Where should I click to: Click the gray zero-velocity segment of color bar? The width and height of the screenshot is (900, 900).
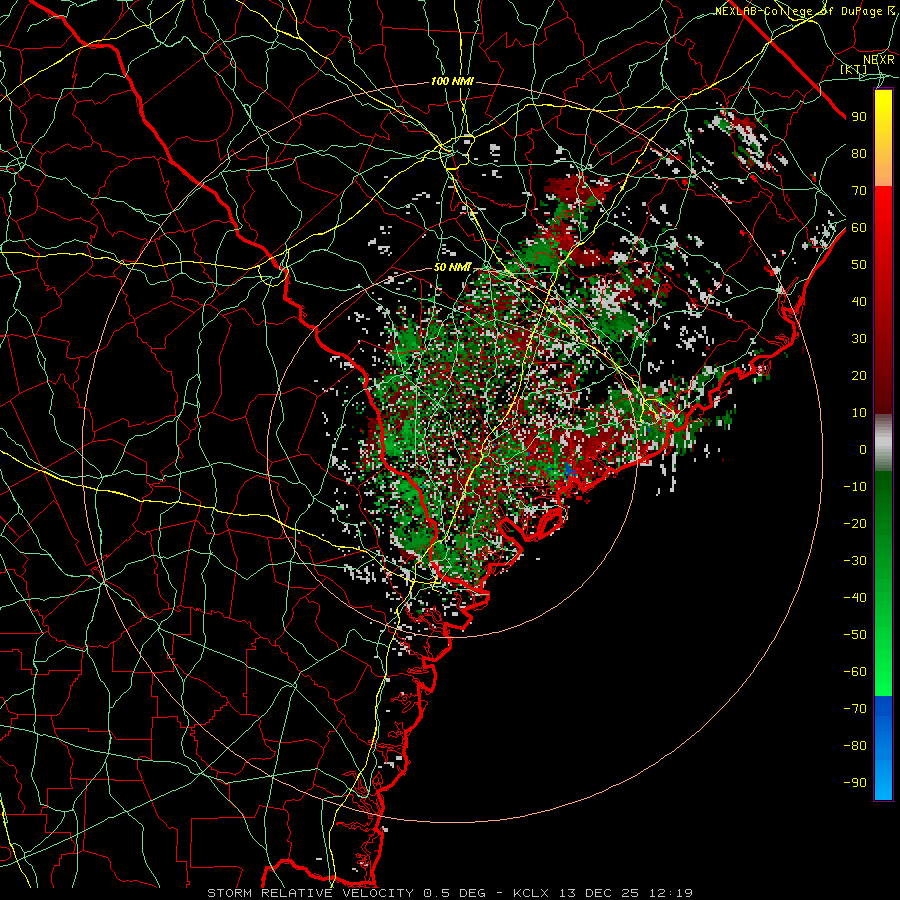click(x=883, y=443)
